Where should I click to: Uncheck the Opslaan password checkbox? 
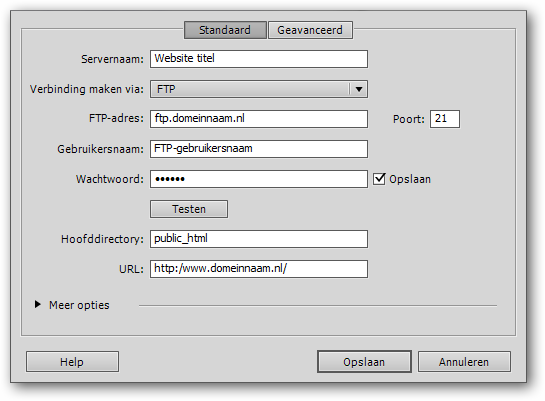[x=379, y=179]
